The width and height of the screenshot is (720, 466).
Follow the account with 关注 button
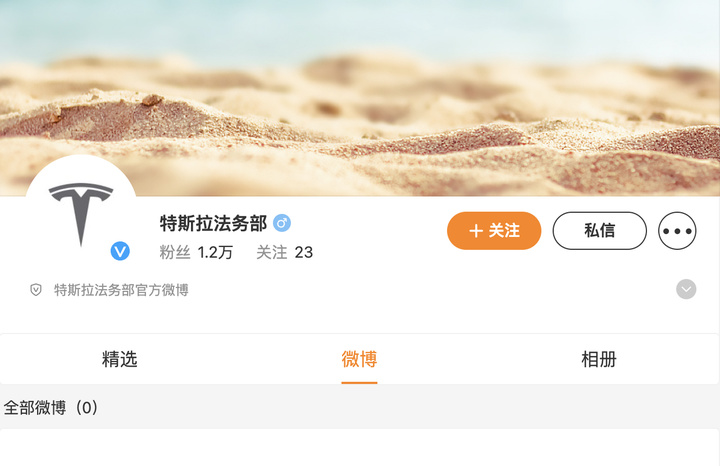[494, 230]
